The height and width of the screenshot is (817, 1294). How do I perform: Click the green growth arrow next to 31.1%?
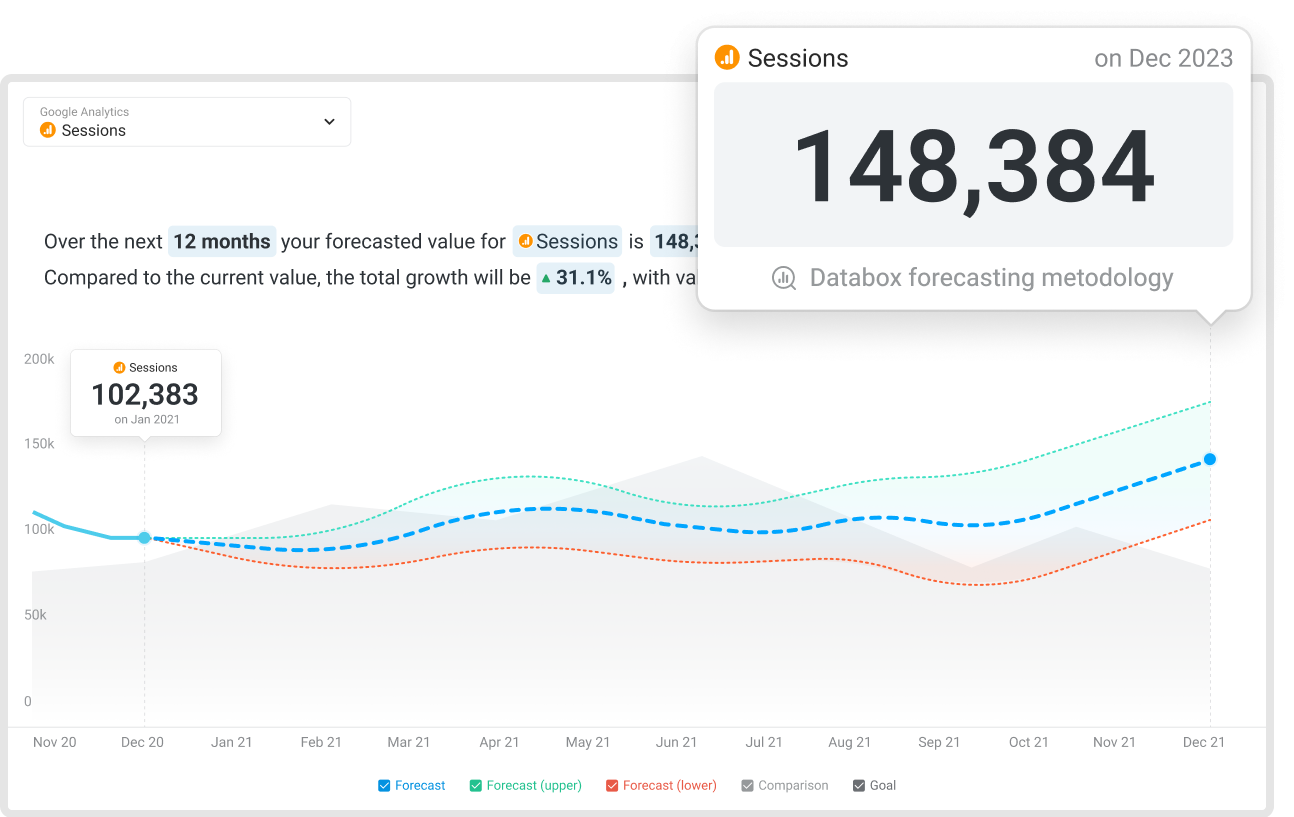click(547, 278)
